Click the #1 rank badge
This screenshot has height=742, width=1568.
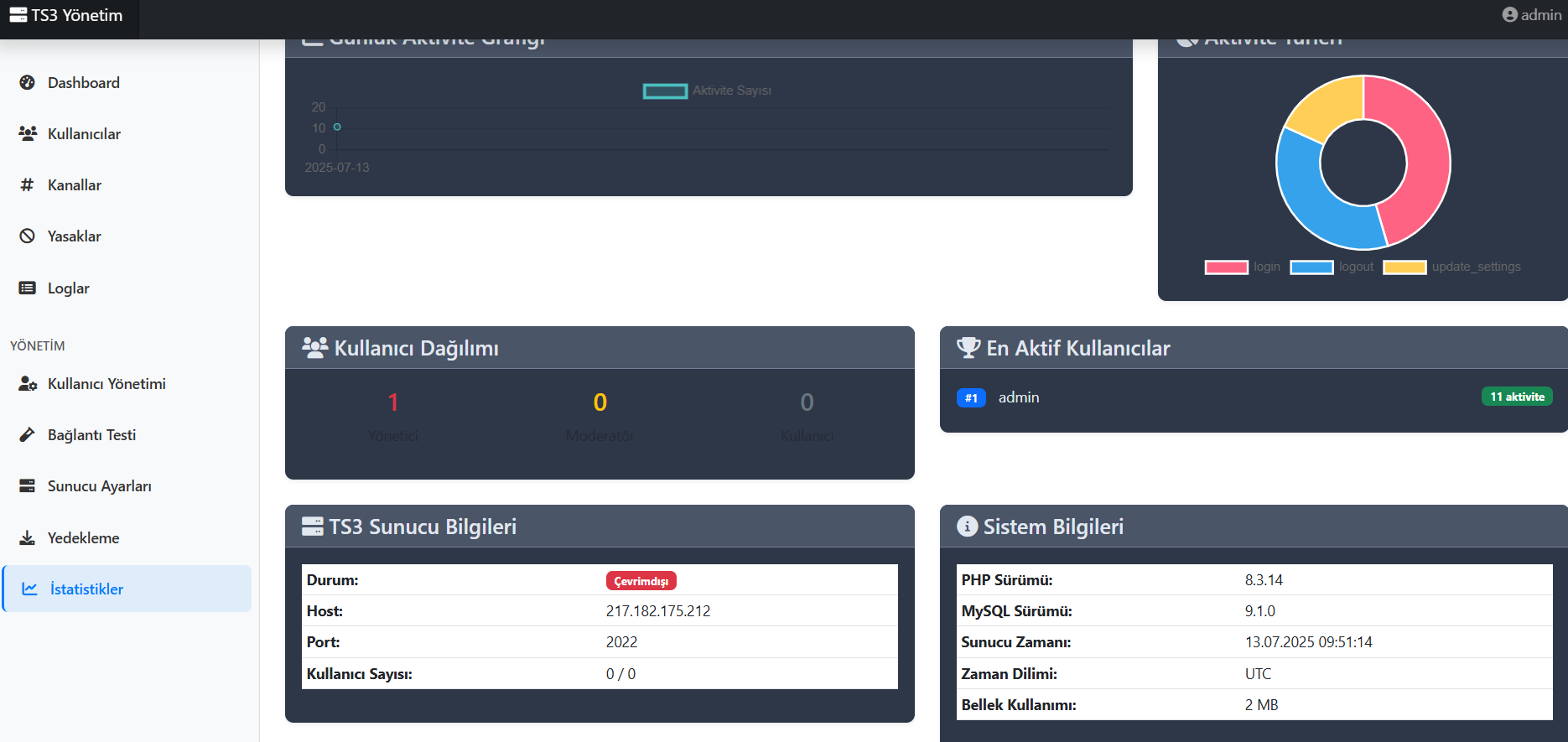tap(971, 397)
